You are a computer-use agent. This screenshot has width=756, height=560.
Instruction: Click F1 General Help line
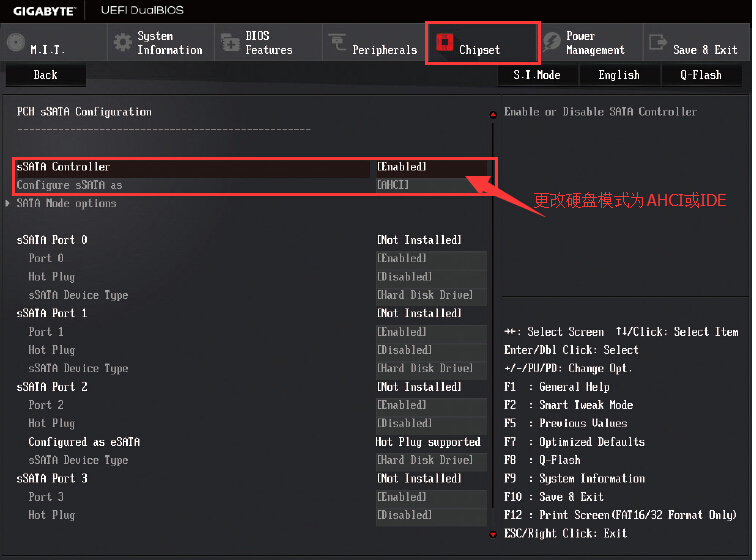pyautogui.click(x=557, y=387)
